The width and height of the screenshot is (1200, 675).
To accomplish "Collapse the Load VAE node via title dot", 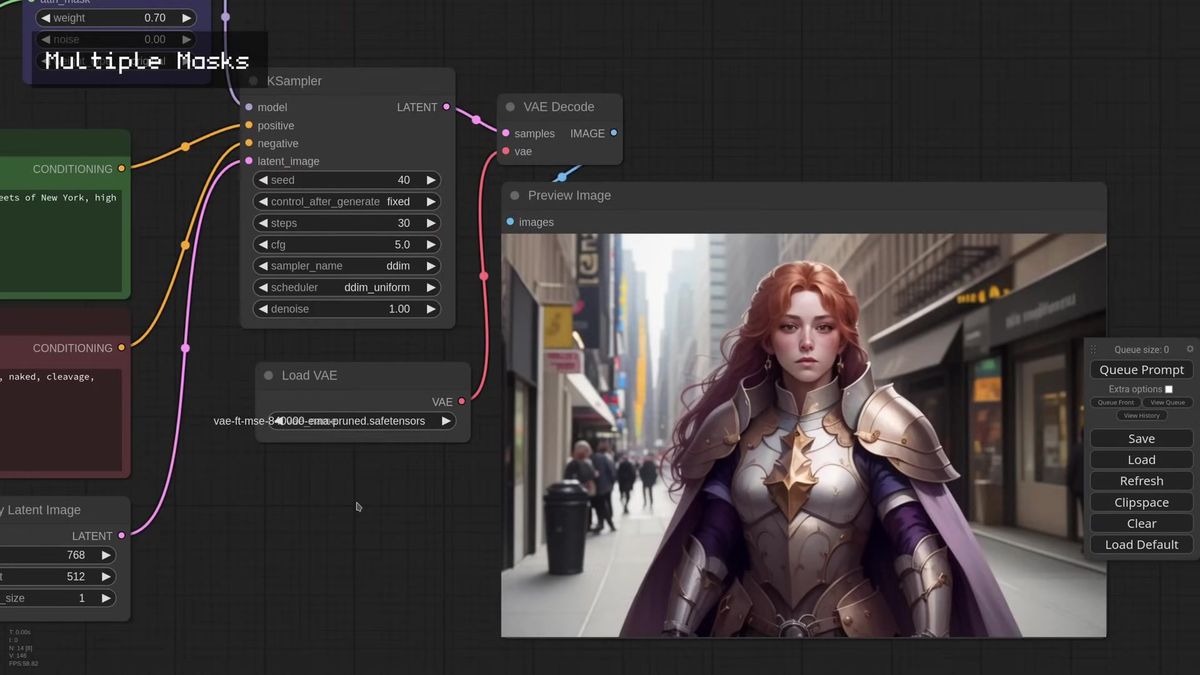I will [268, 376].
